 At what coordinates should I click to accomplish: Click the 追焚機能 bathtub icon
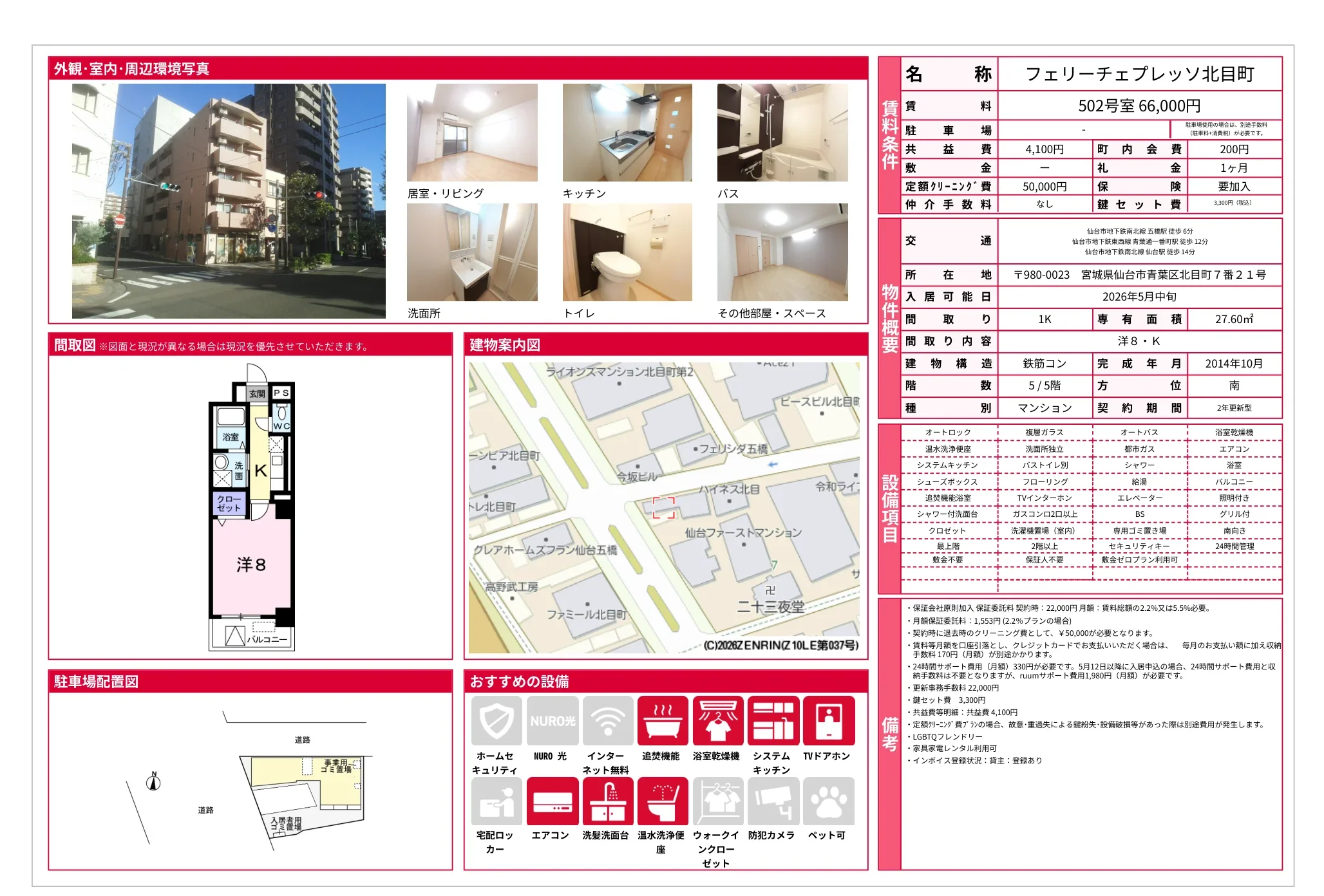663,720
